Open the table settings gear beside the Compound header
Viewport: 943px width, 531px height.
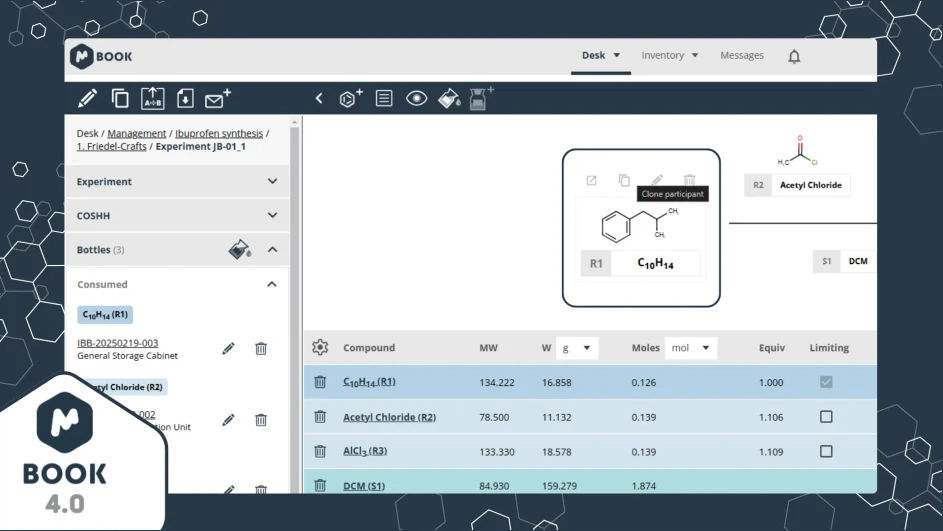pos(320,347)
